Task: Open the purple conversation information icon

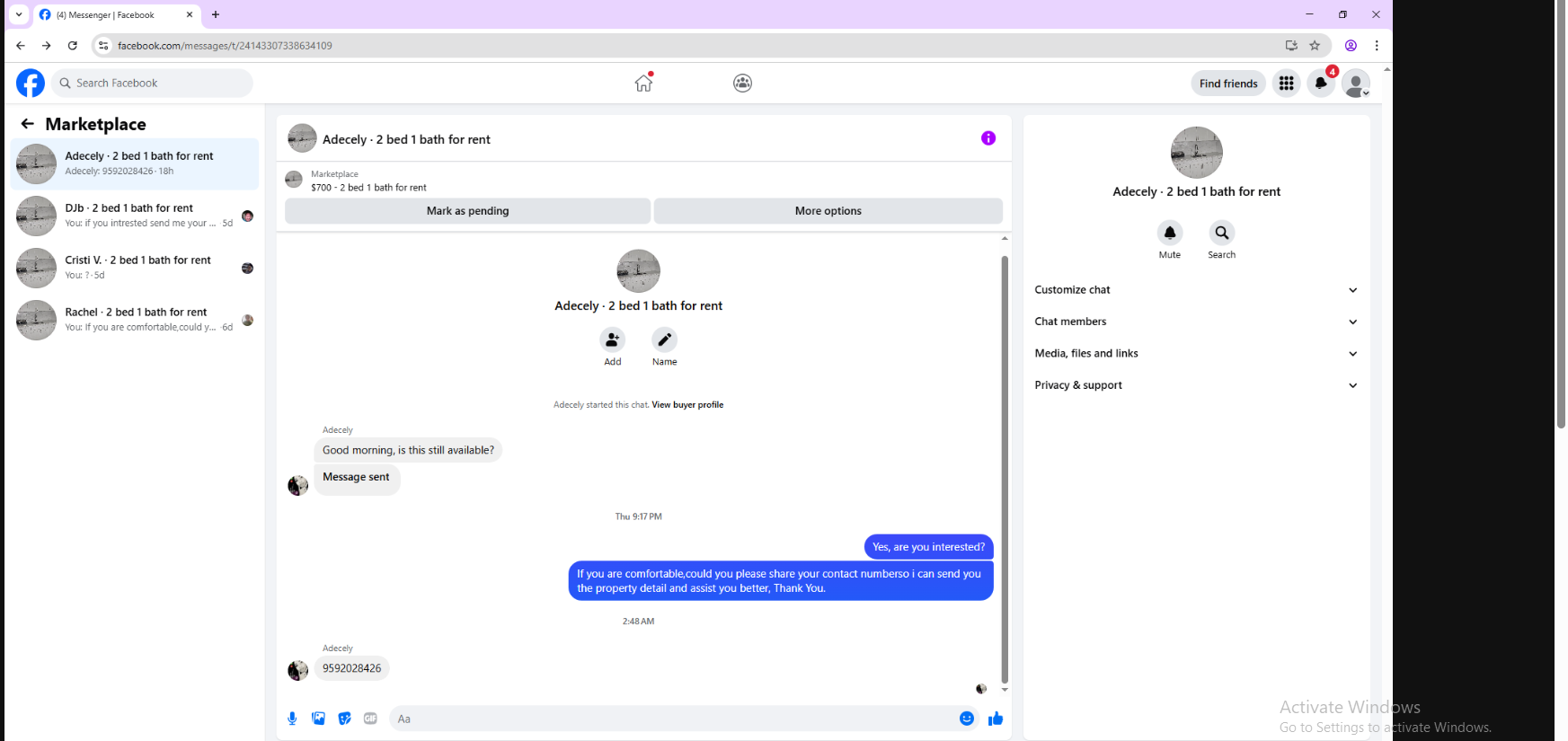Action: 988,138
